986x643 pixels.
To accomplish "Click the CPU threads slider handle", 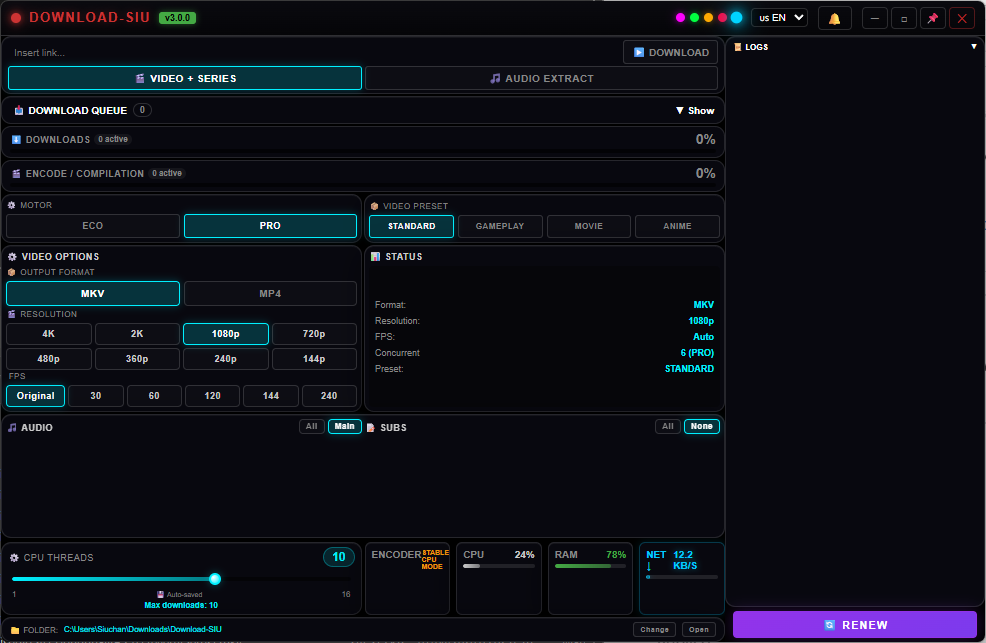I will pyautogui.click(x=215, y=579).
